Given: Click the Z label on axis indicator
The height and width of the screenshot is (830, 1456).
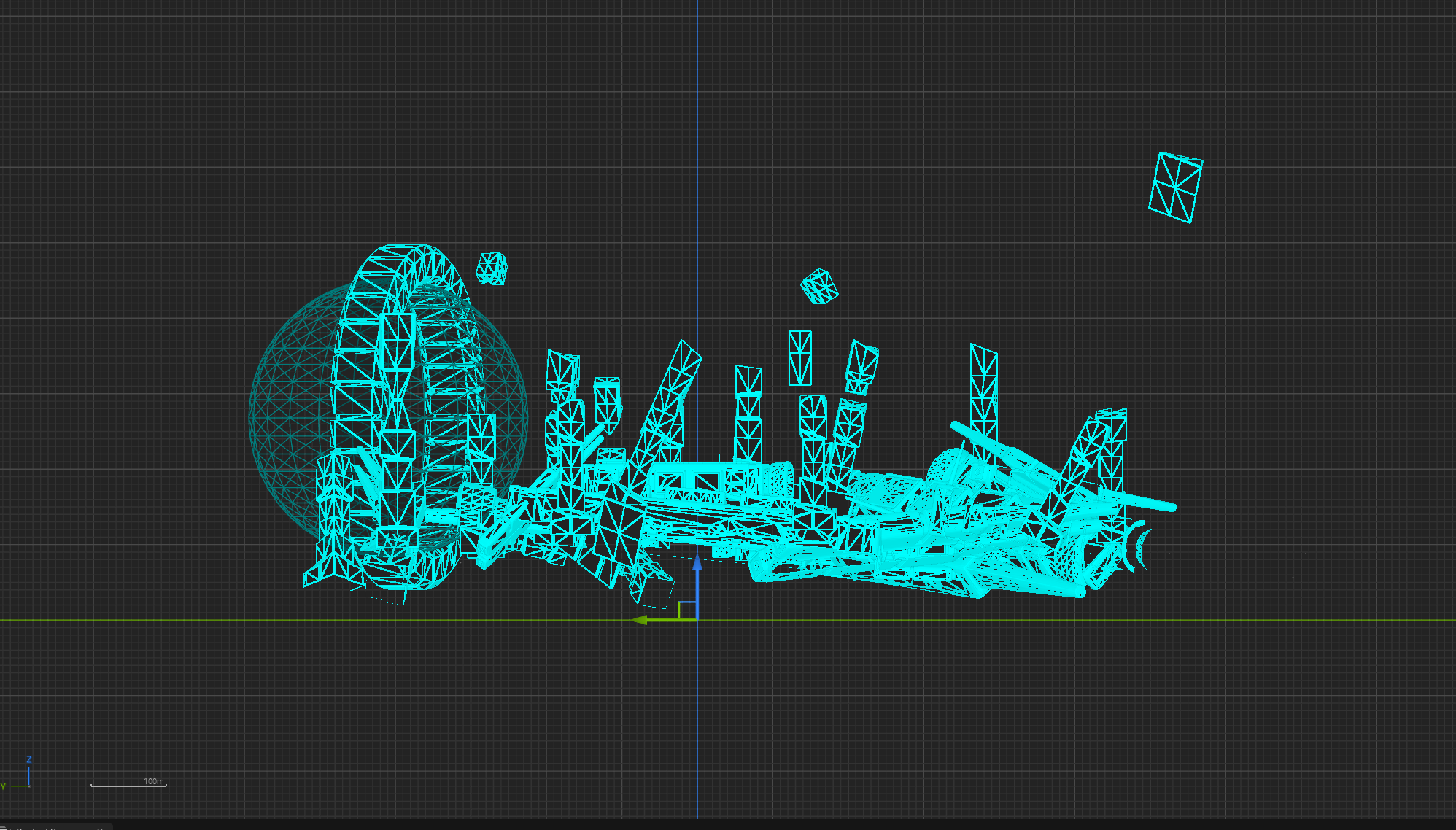Looking at the screenshot, I should tap(29, 759).
